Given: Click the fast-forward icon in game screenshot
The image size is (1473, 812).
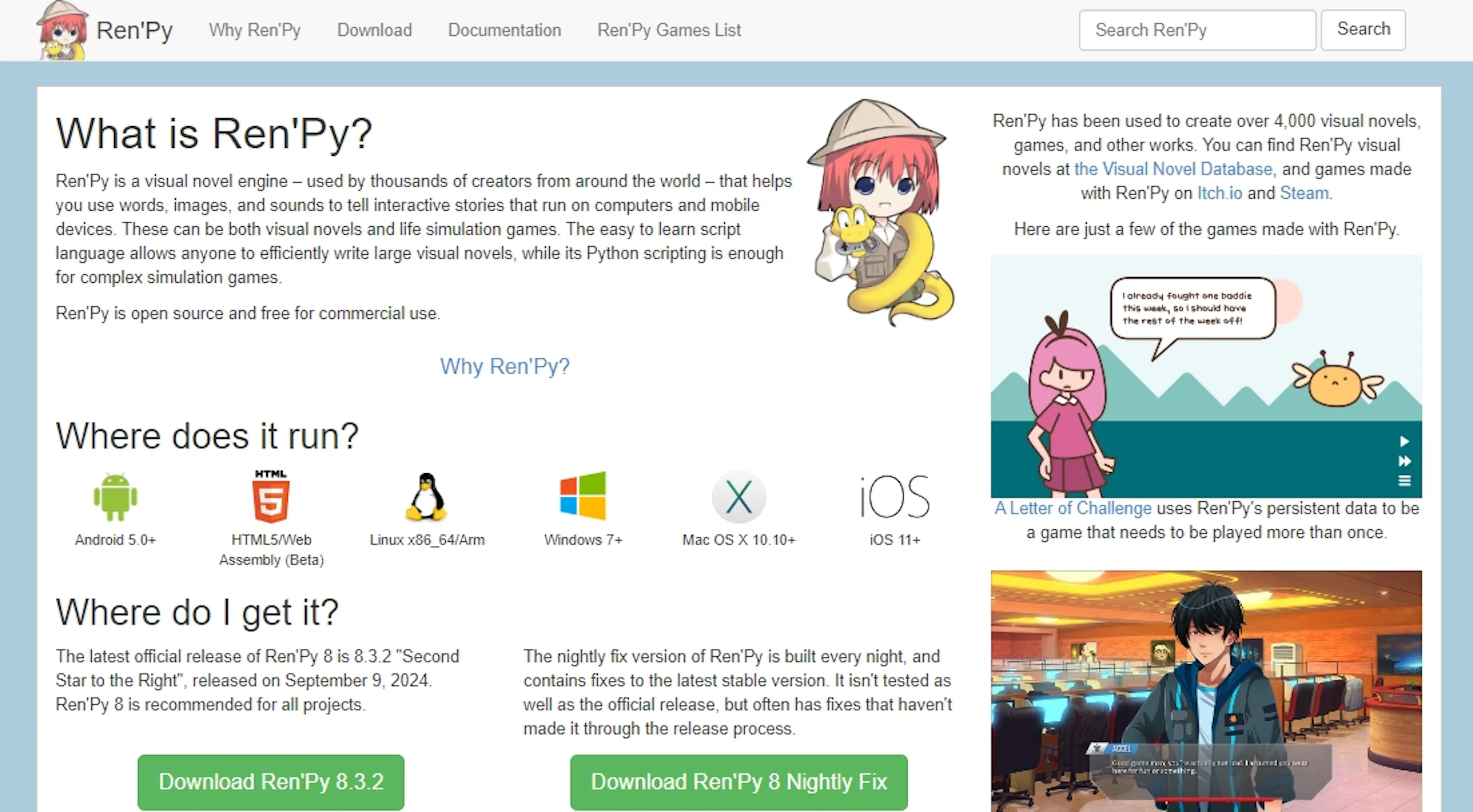Looking at the screenshot, I should pyautogui.click(x=1404, y=461).
